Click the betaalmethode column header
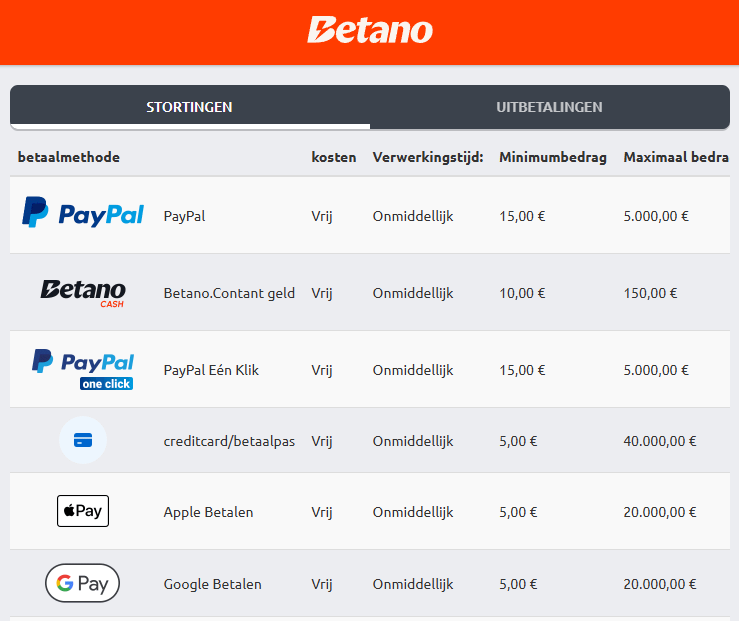The image size is (739, 621). pyautogui.click(x=69, y=157)
